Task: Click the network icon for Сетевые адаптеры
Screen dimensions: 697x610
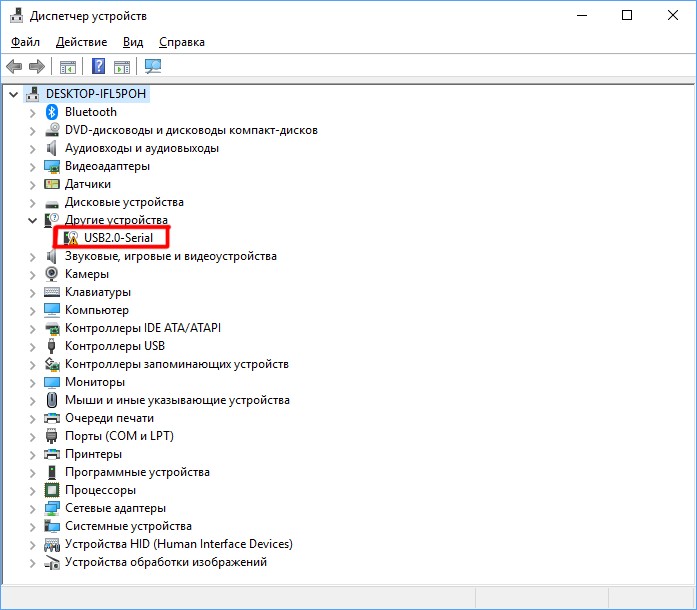Action: coord(52,508)
